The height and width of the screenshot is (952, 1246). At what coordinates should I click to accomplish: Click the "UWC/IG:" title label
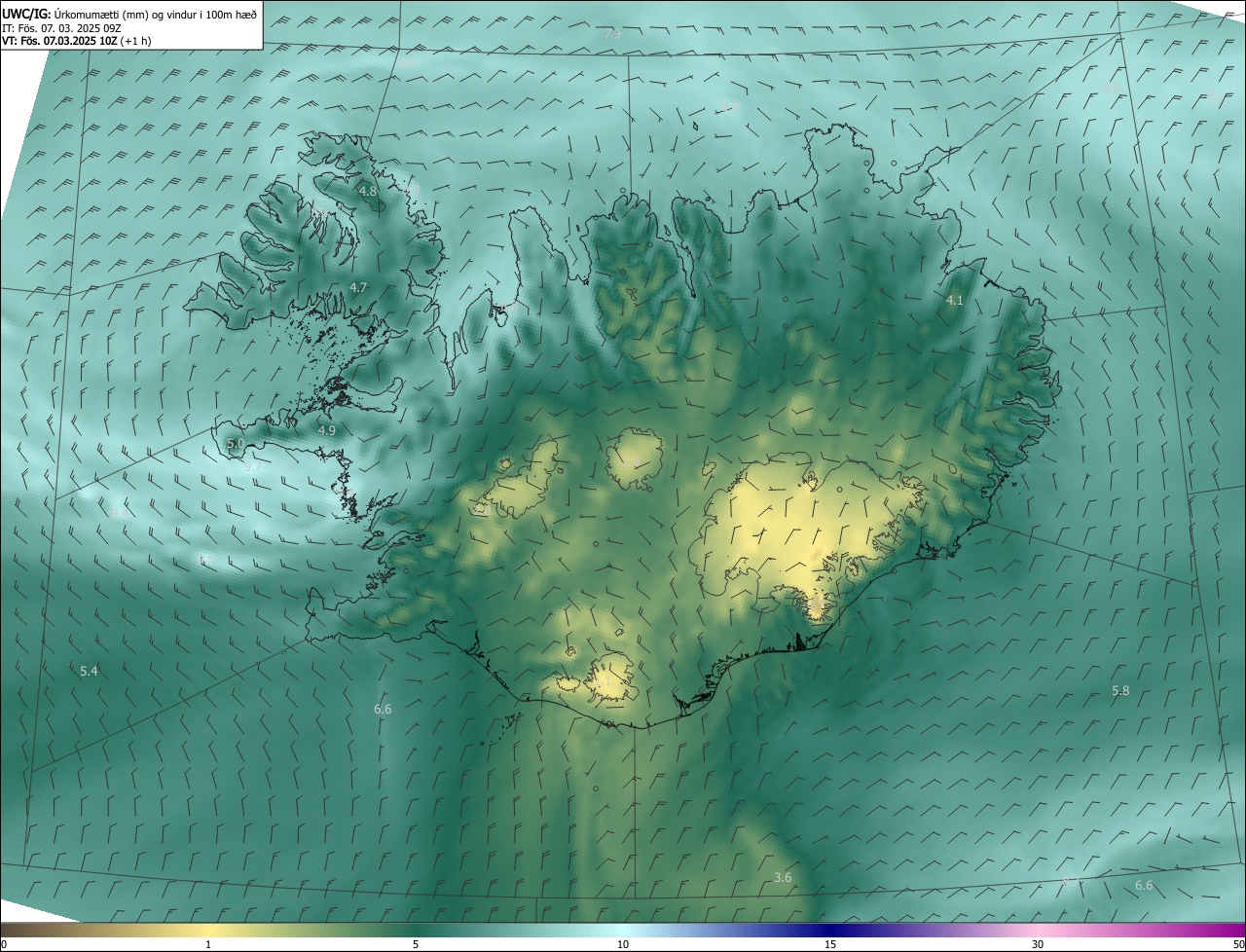(x=26, y=14)
